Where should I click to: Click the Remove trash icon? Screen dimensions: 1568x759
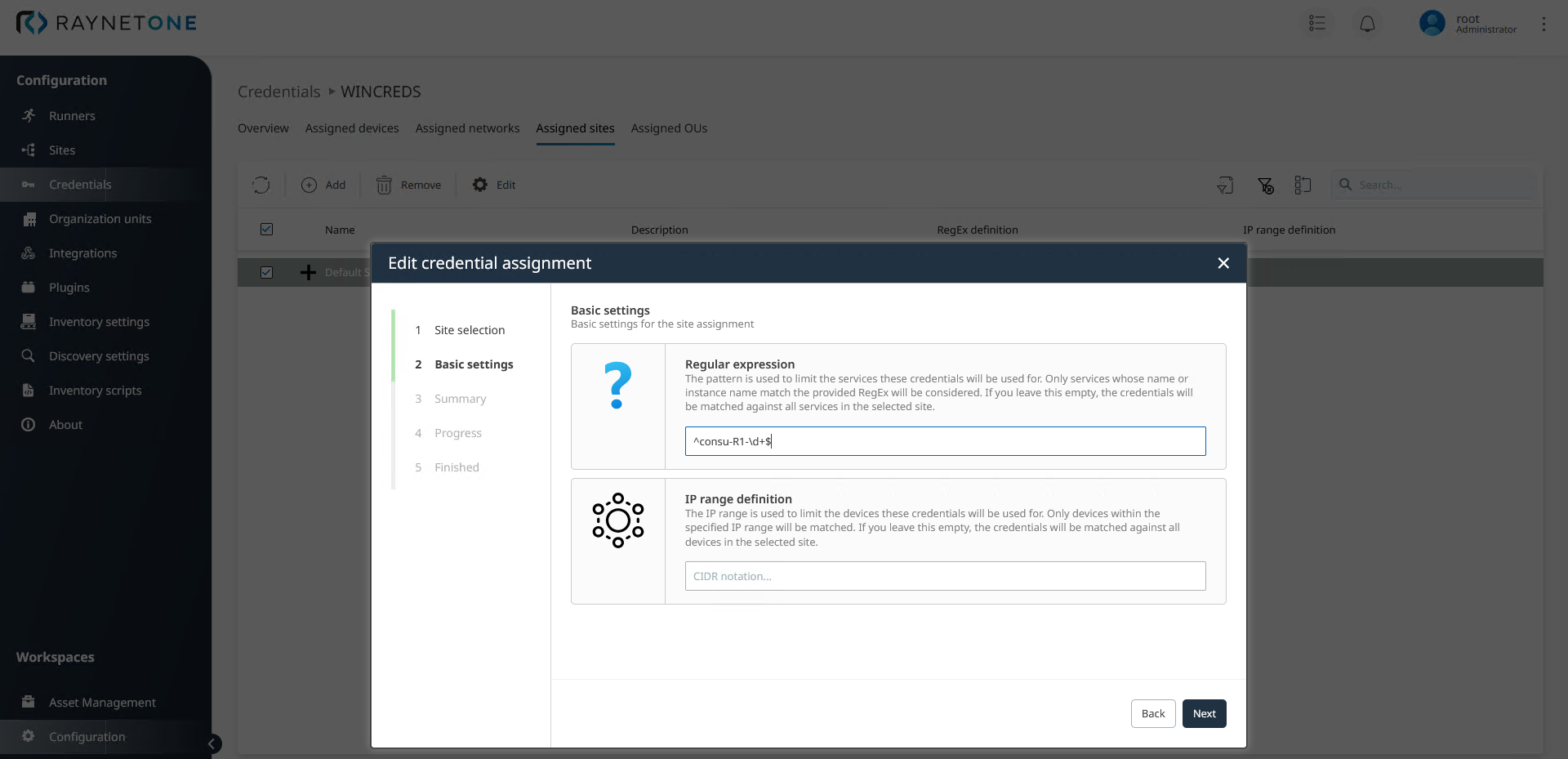tap(384, 185)
